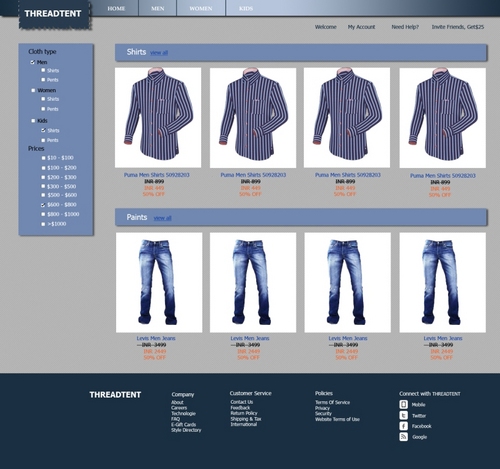Enable the $800 - $1000 price filter

click(43, 214)
